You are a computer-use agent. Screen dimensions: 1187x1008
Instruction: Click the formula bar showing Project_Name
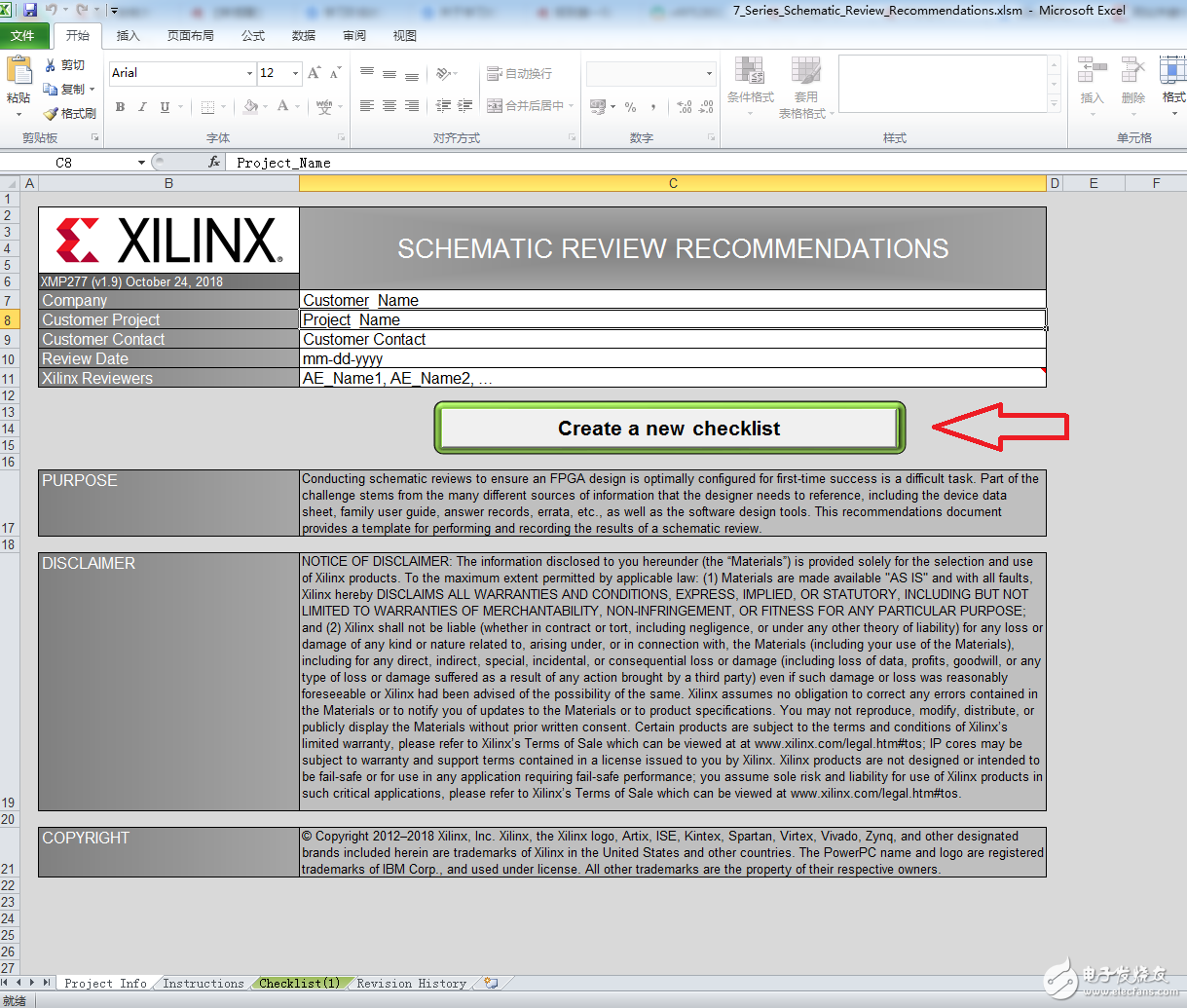coord(706,163)
